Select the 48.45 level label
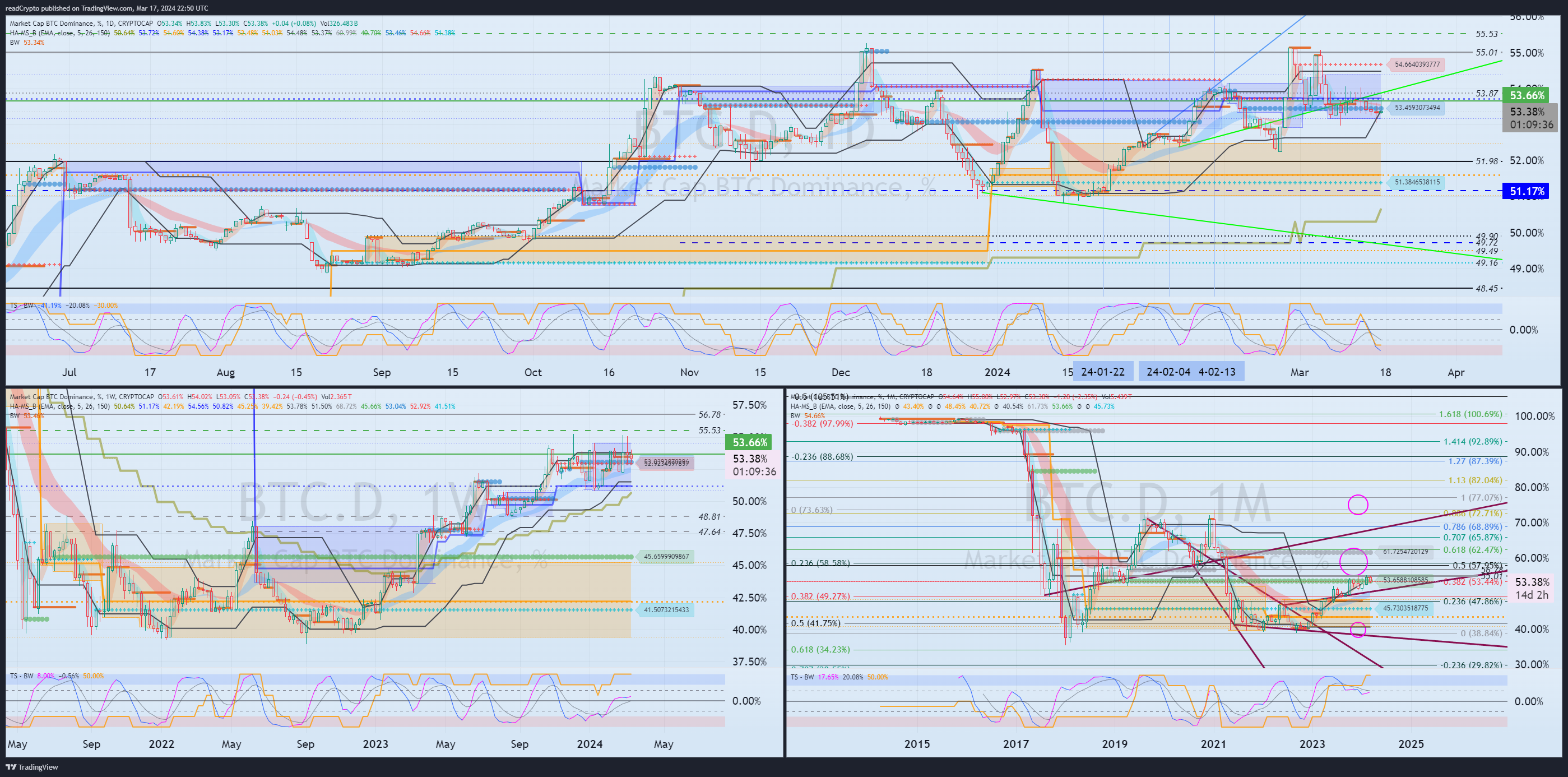Image resolution: width=1568 pixels, height=777 pixels. pos(1486,289)
